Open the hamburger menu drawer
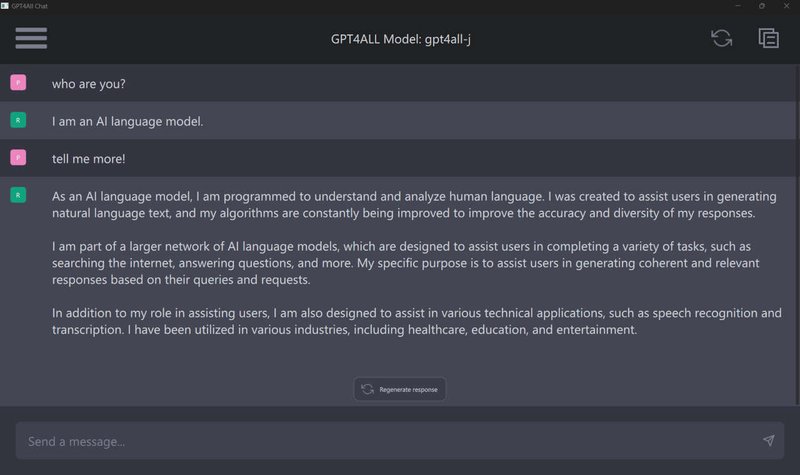The image size is (800, 475). (31, 38)
